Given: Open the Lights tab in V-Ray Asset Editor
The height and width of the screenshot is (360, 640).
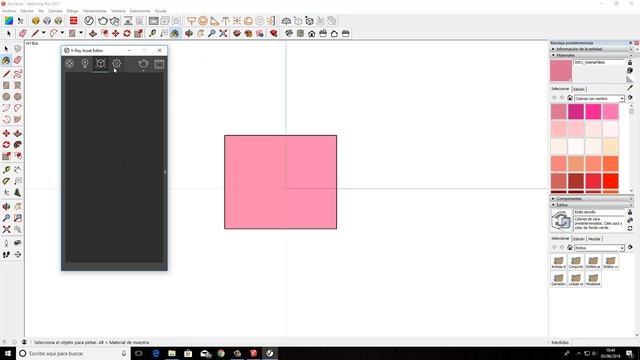Looking at the screenshot, I should point(85,63).
